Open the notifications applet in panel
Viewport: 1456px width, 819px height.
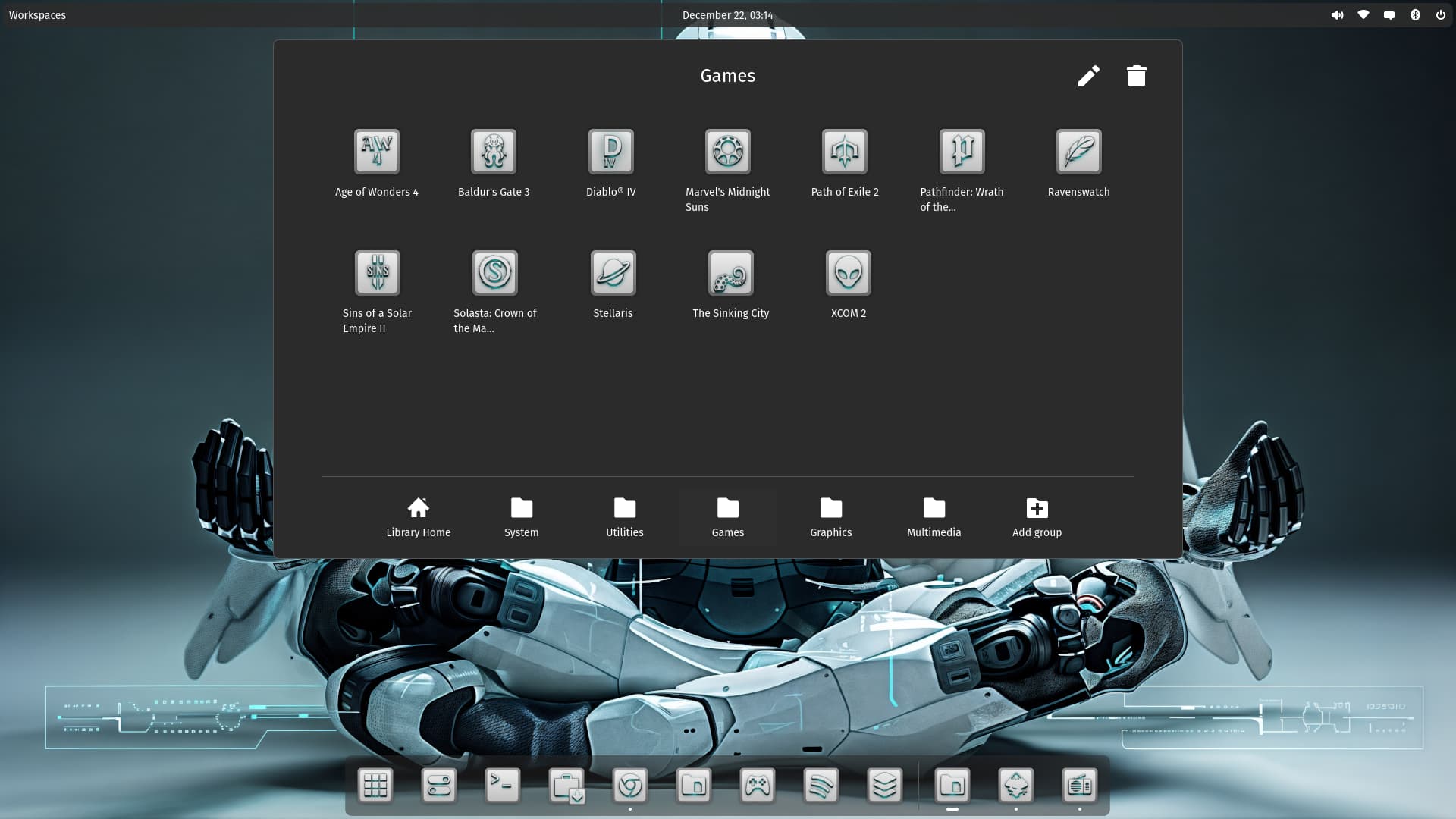[1389, 15]
